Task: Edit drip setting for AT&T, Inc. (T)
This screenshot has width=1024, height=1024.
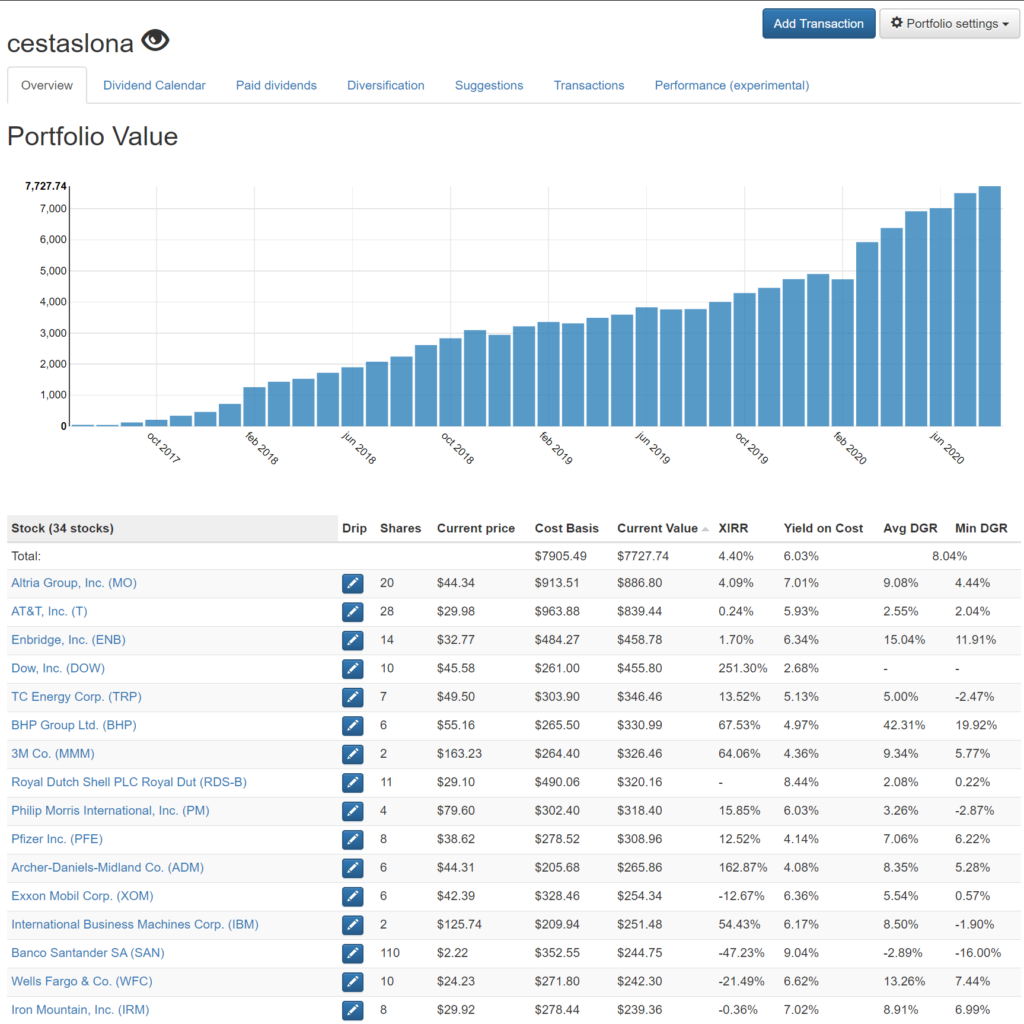Action: coord(353,612)
